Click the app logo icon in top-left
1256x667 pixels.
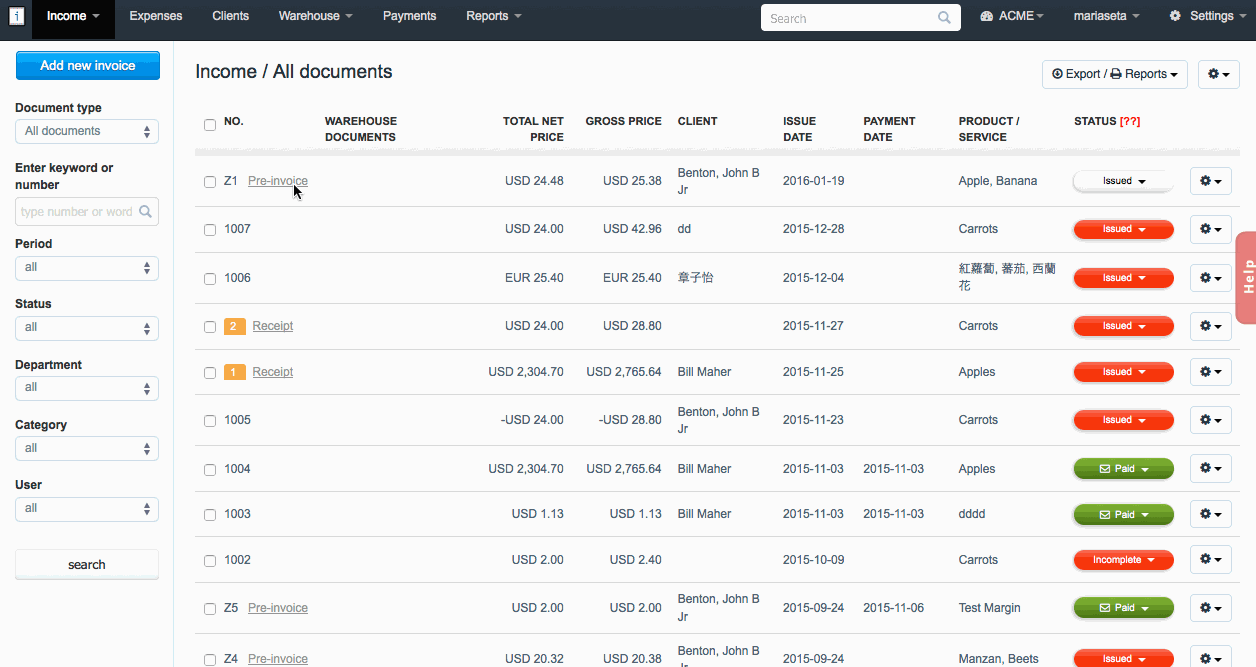(16, 17)
